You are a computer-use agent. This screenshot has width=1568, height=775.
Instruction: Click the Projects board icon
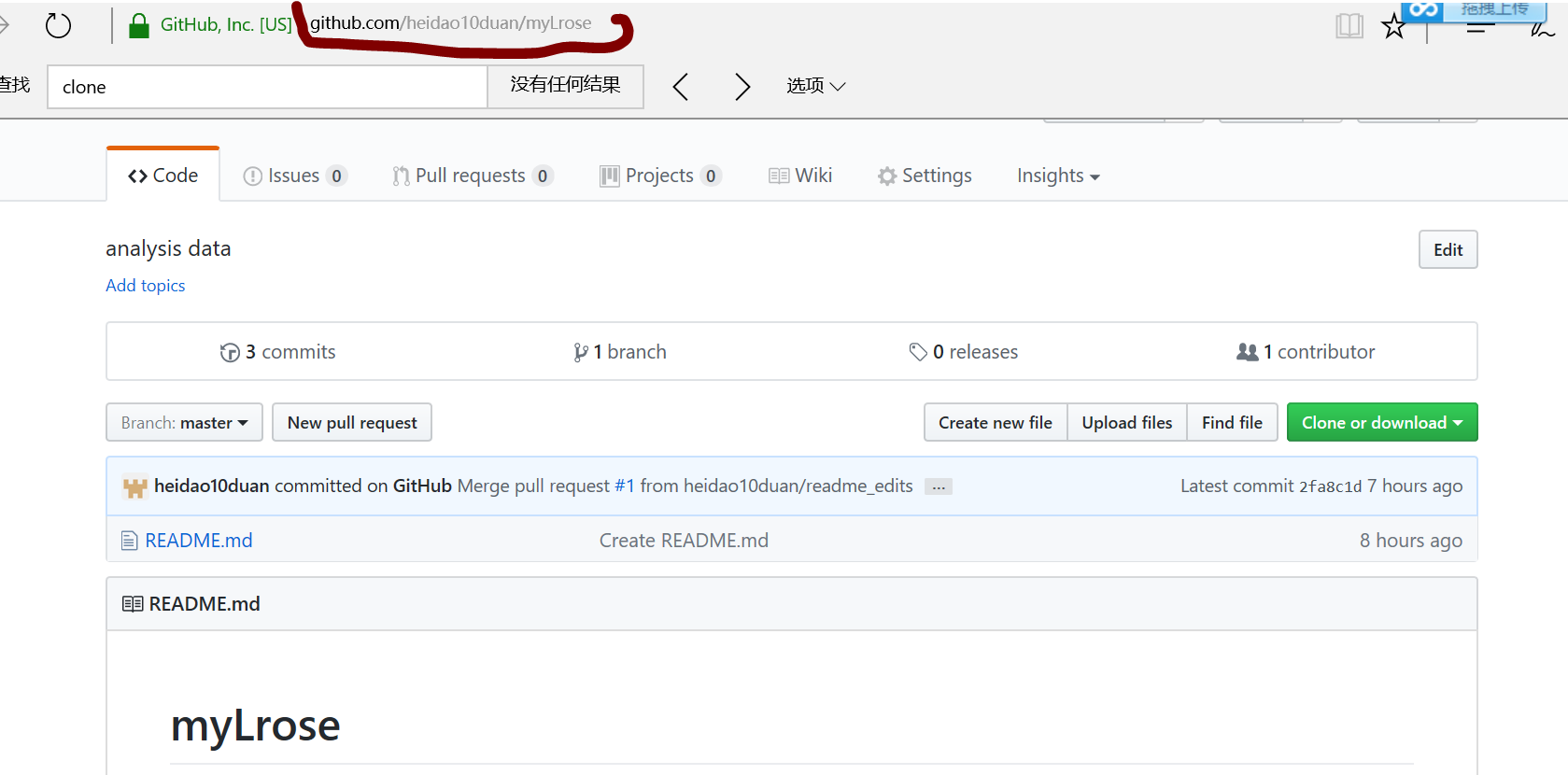[x=610, y=176]
